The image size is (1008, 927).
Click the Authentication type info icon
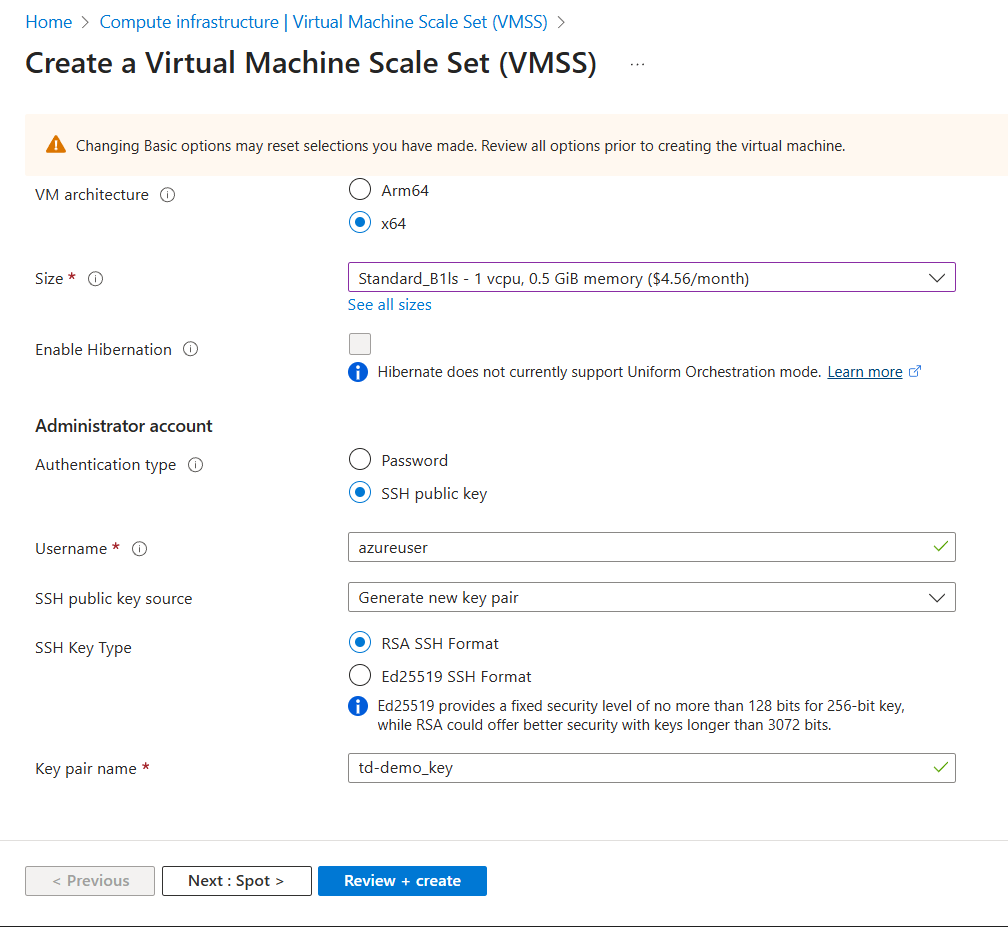coord(196,465)
